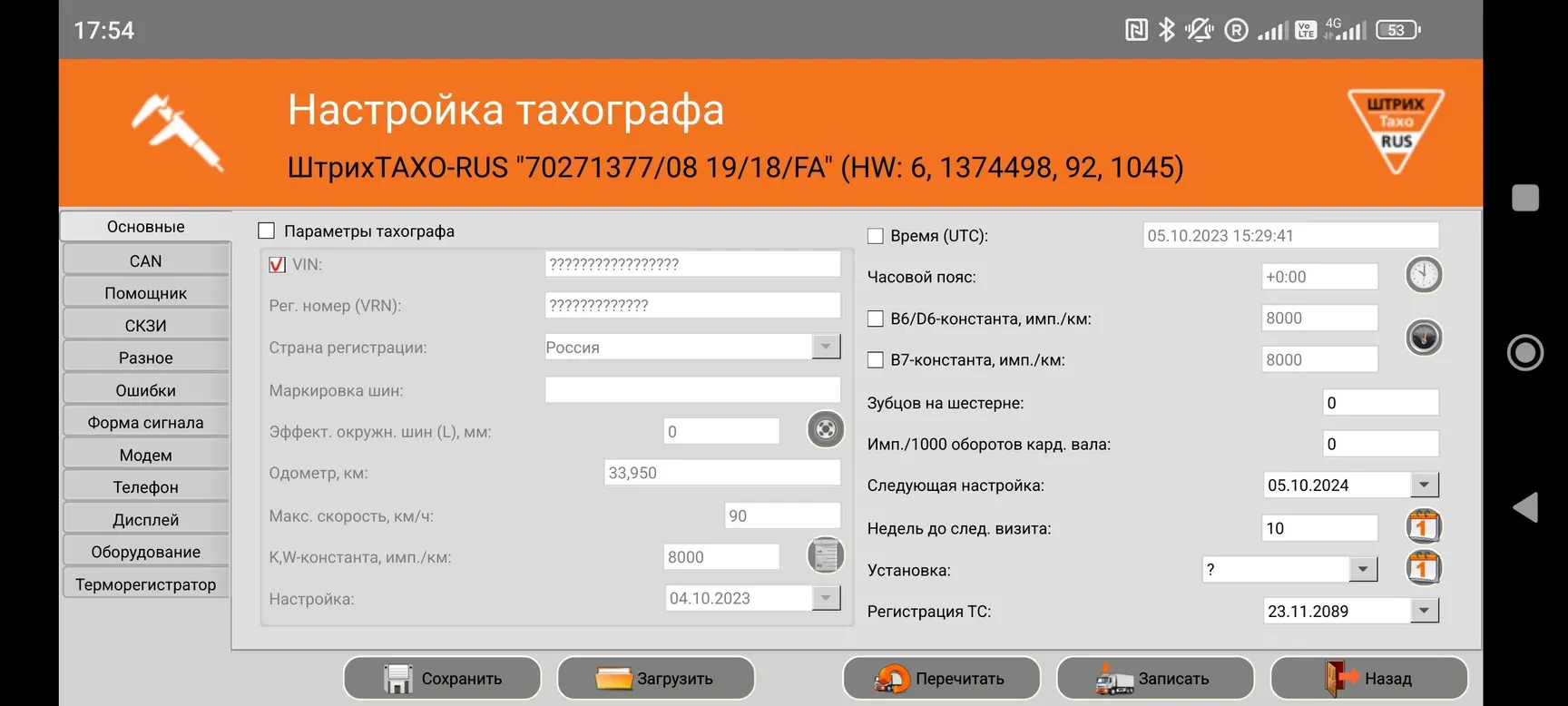Viewport: 1568px width, 706px height.
Task: Open the Оборудование tab
Action: click(x=145, y=552)
